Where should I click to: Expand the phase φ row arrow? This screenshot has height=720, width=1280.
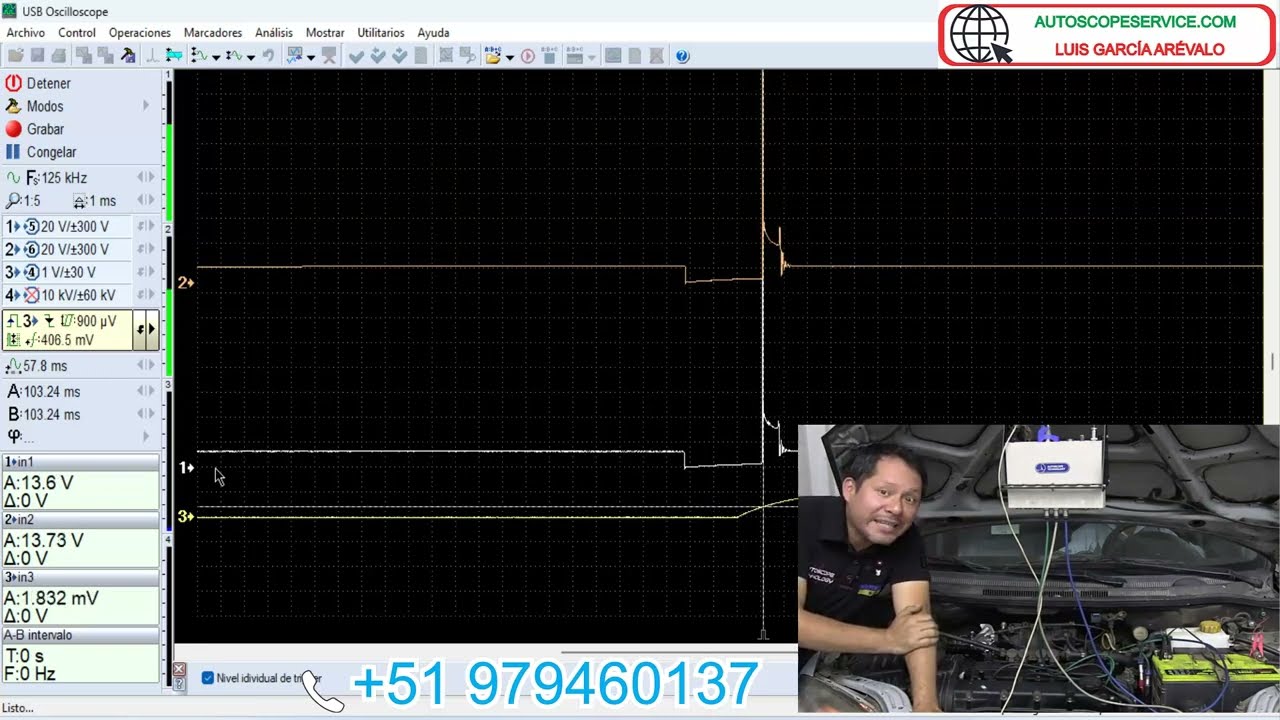click(146, 436)
